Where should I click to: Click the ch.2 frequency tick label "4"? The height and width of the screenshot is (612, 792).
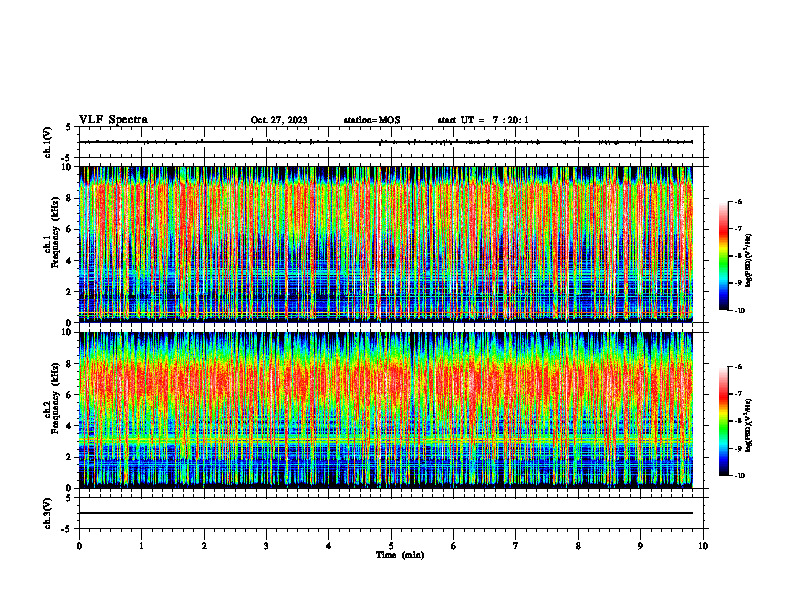tap(70, 426)
